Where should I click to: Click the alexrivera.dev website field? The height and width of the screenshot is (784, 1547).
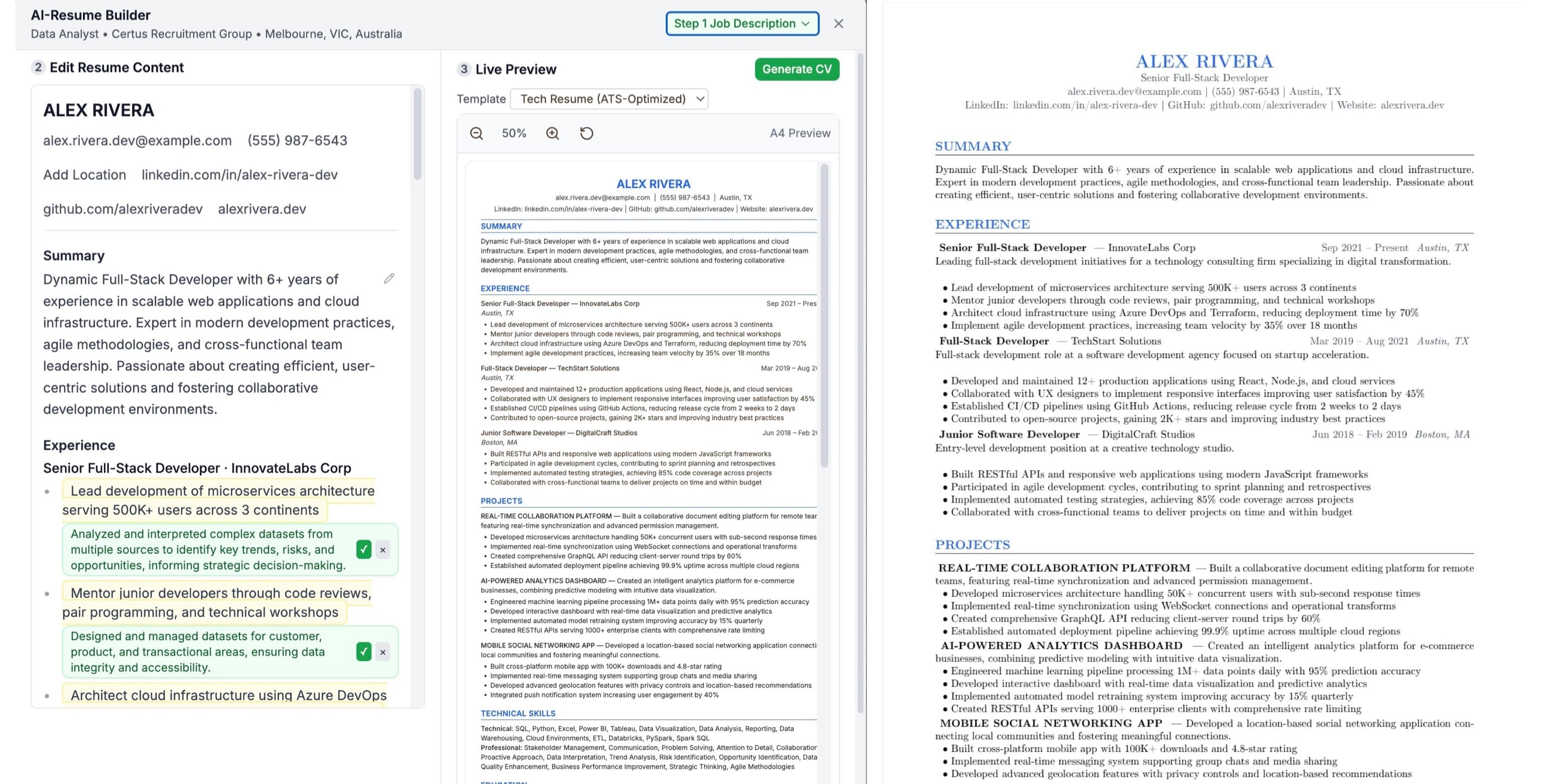[x=262, y=208]
